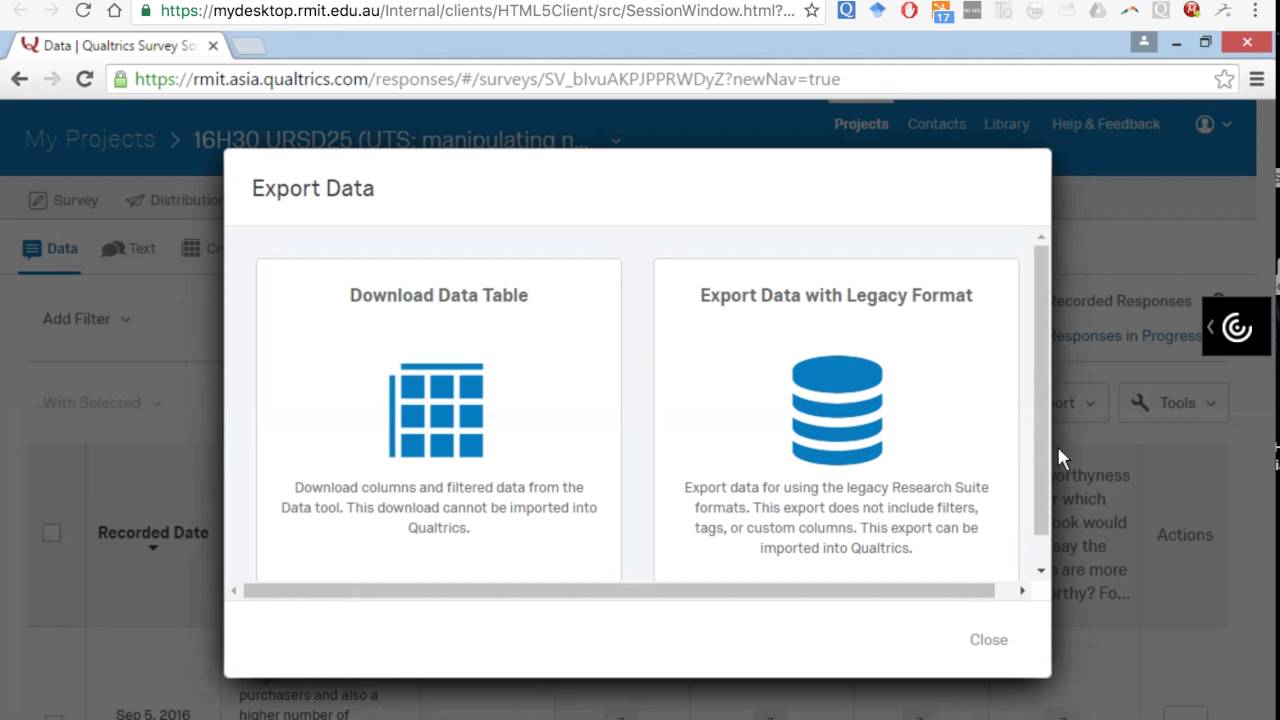Click account avatar icon in Qualtrics header

1205,124
